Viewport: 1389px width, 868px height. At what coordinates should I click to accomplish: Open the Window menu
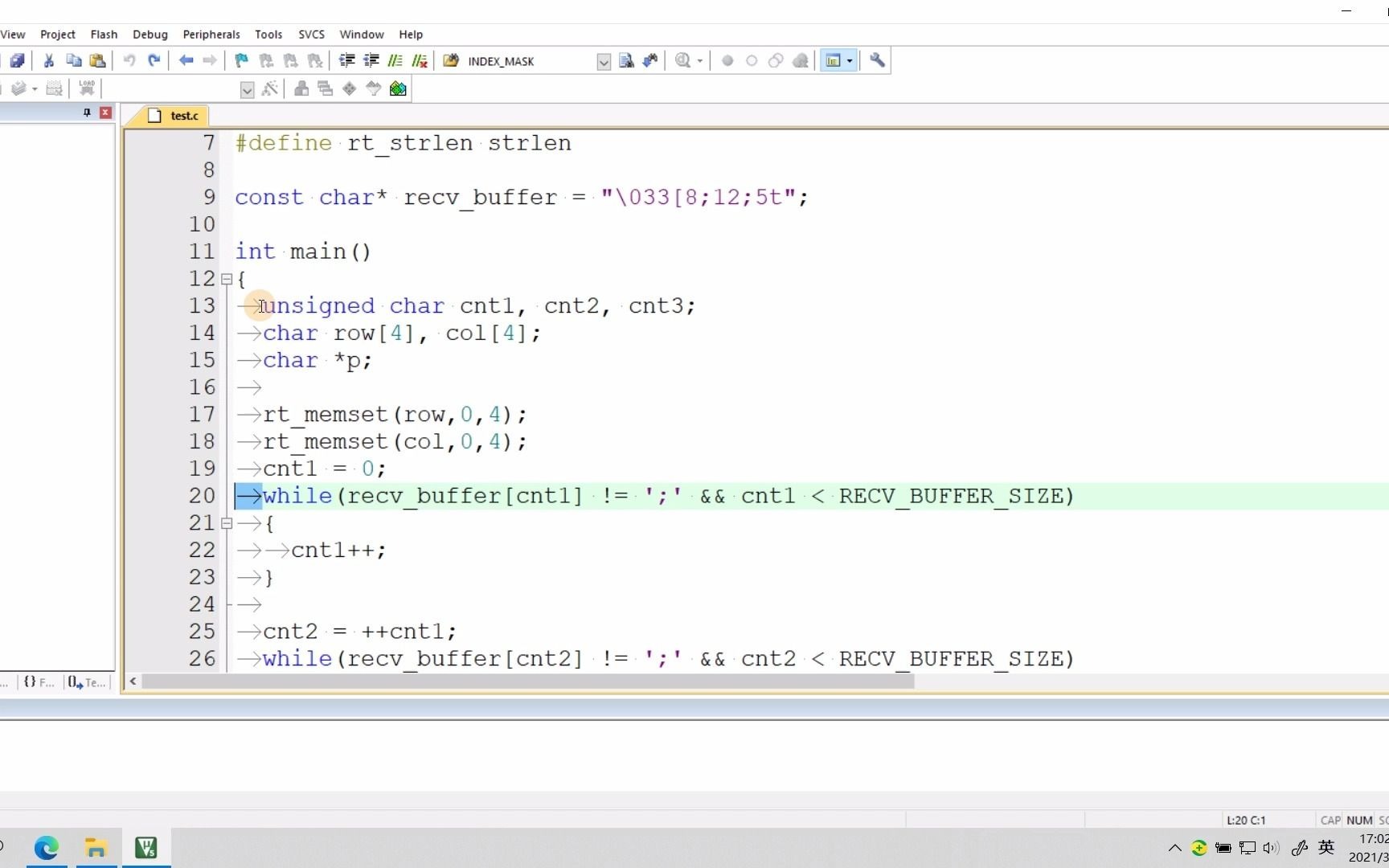[362, 35]
